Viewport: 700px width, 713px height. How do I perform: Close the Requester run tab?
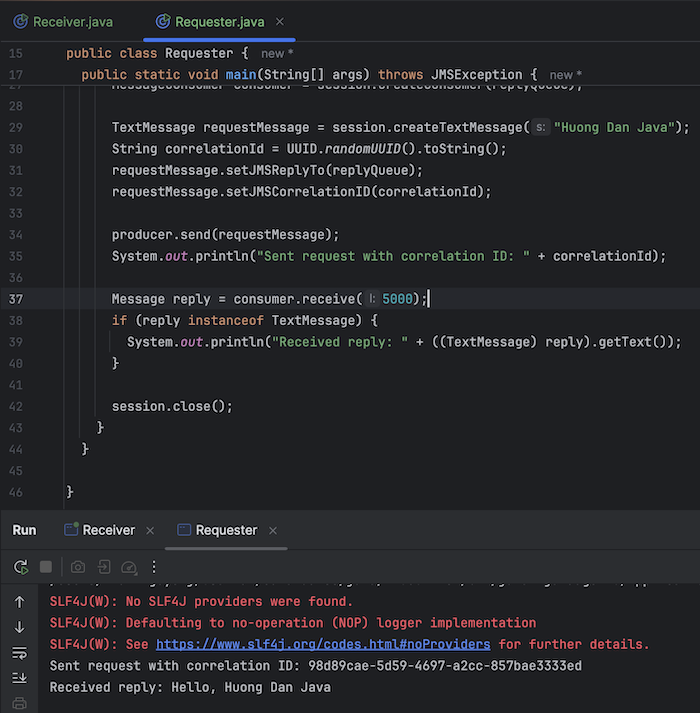pyautogui.click(x=273, y=531)
